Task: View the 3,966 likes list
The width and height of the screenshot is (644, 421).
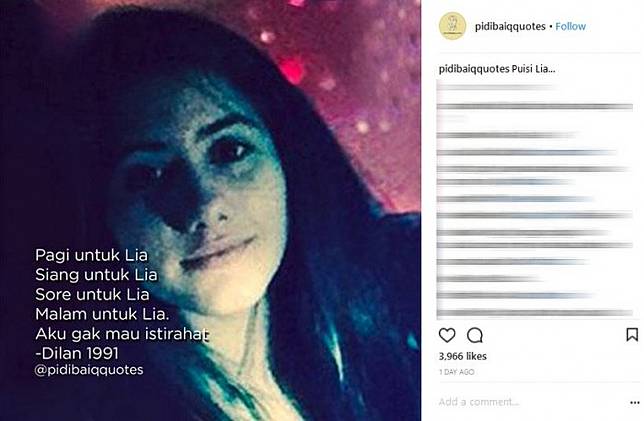Action: point(463,356)
